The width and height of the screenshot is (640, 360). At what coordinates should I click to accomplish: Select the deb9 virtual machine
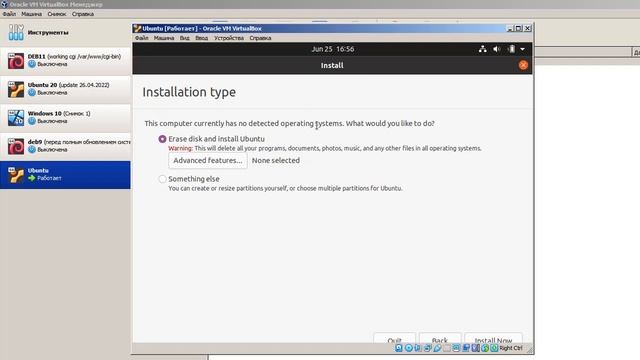pyautogui.click(x=65, y=147)
